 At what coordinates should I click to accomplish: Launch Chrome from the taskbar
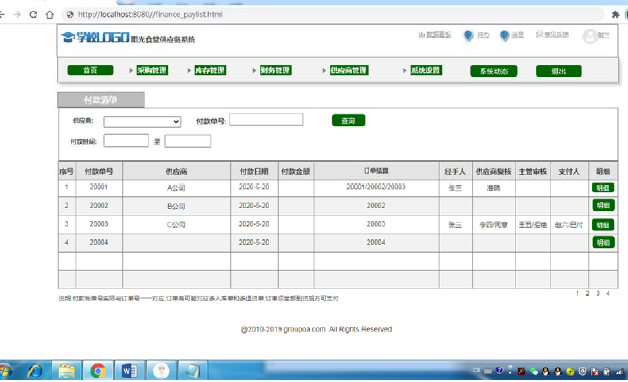98,371
